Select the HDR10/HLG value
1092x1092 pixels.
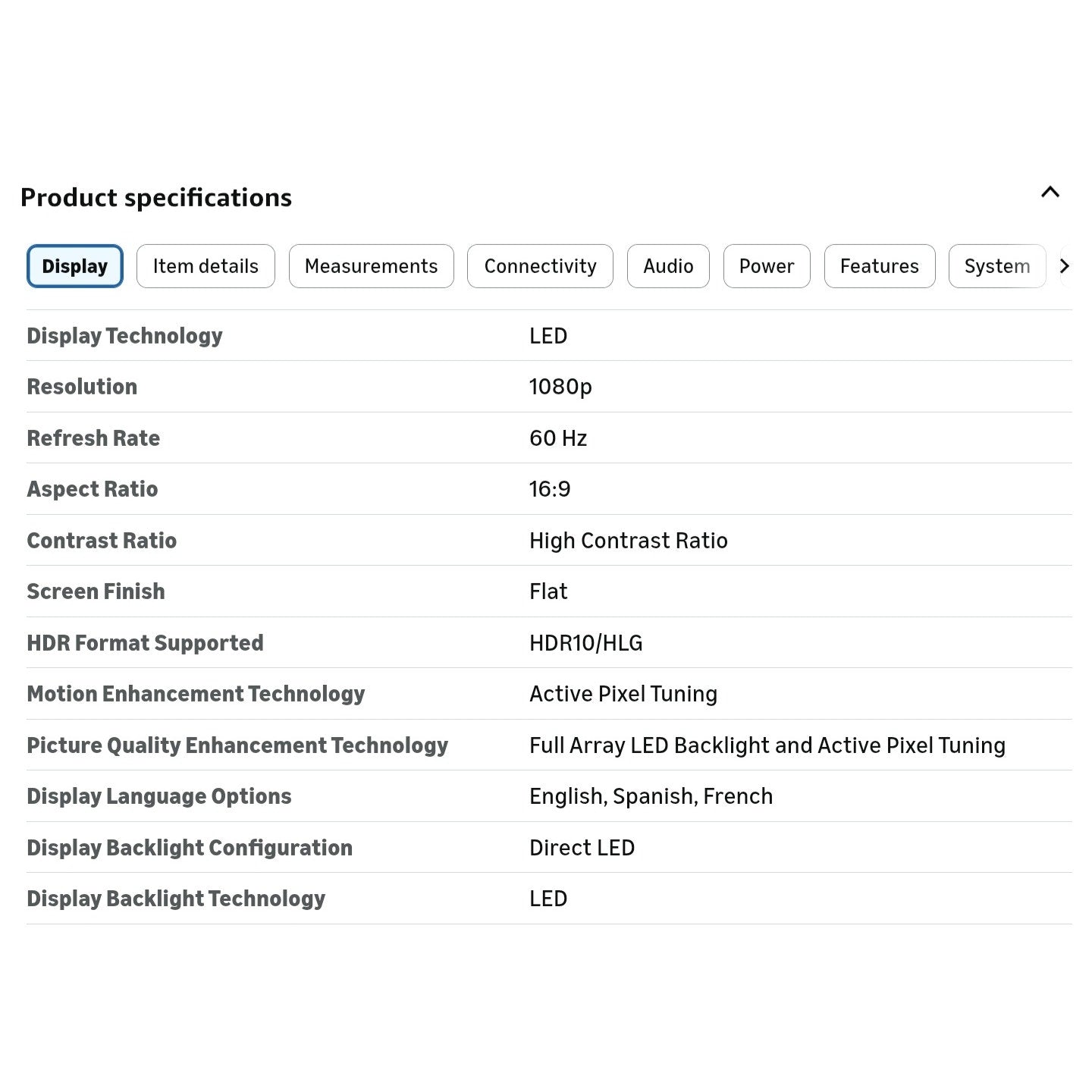pos(586,643)
